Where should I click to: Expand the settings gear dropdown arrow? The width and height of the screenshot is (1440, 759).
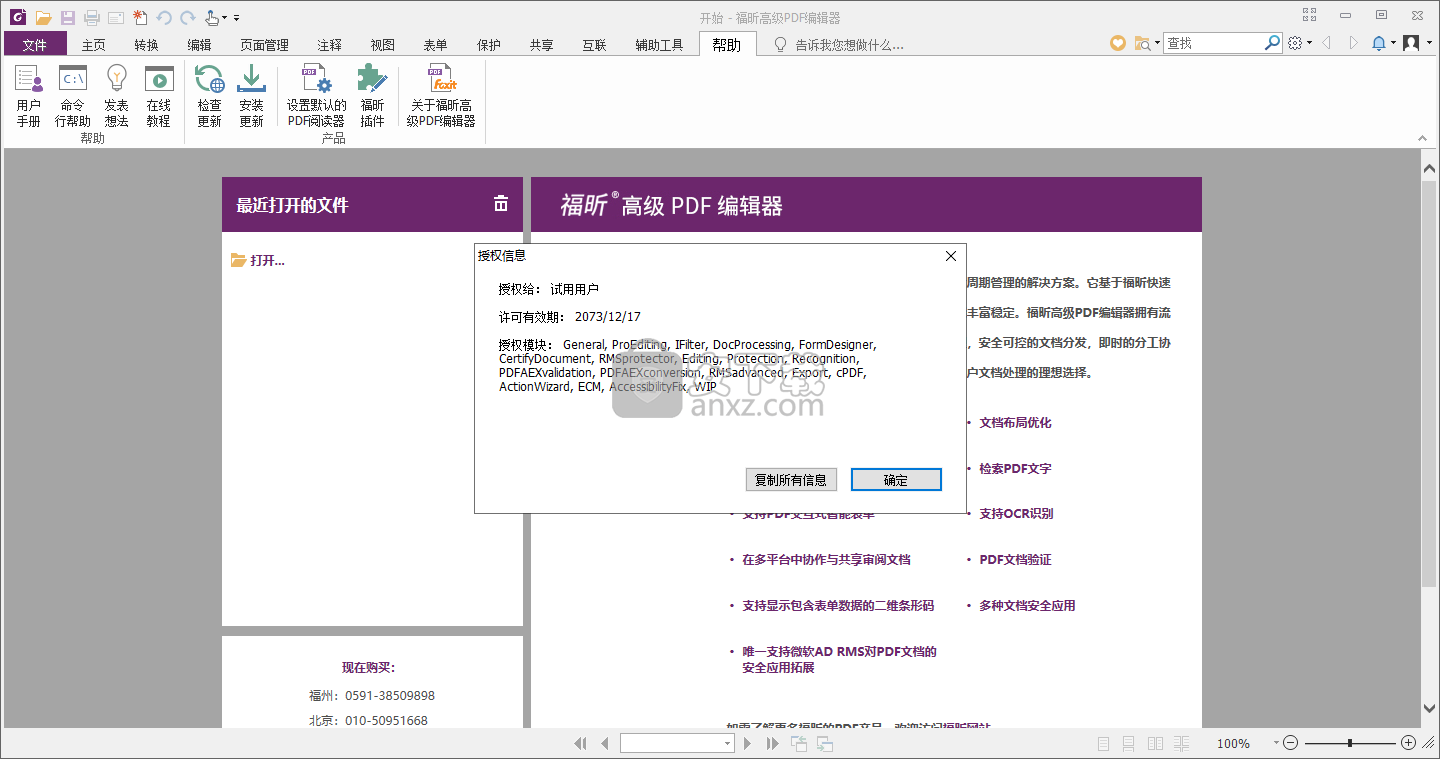tap(1309, 43)
